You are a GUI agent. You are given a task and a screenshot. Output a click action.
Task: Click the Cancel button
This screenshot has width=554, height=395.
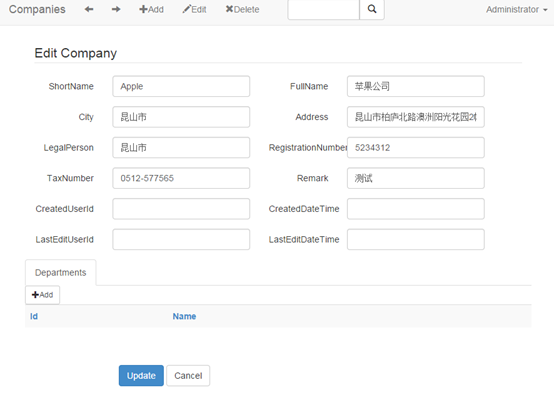[x=188, y=376]
